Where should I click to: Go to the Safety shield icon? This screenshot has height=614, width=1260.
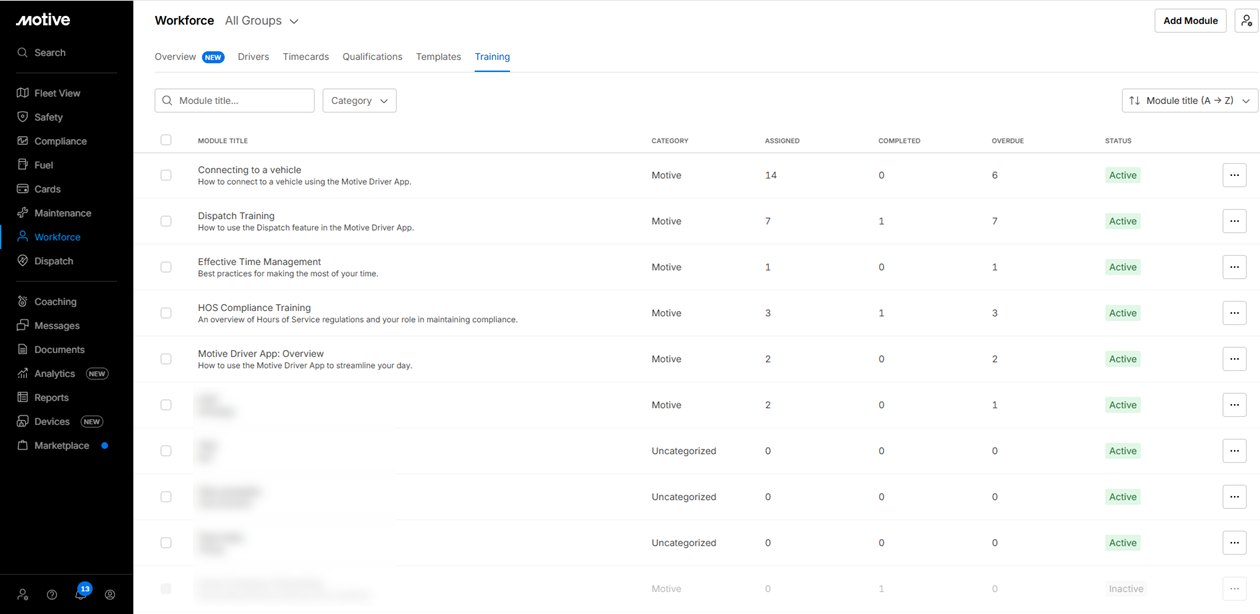point(23,117)
